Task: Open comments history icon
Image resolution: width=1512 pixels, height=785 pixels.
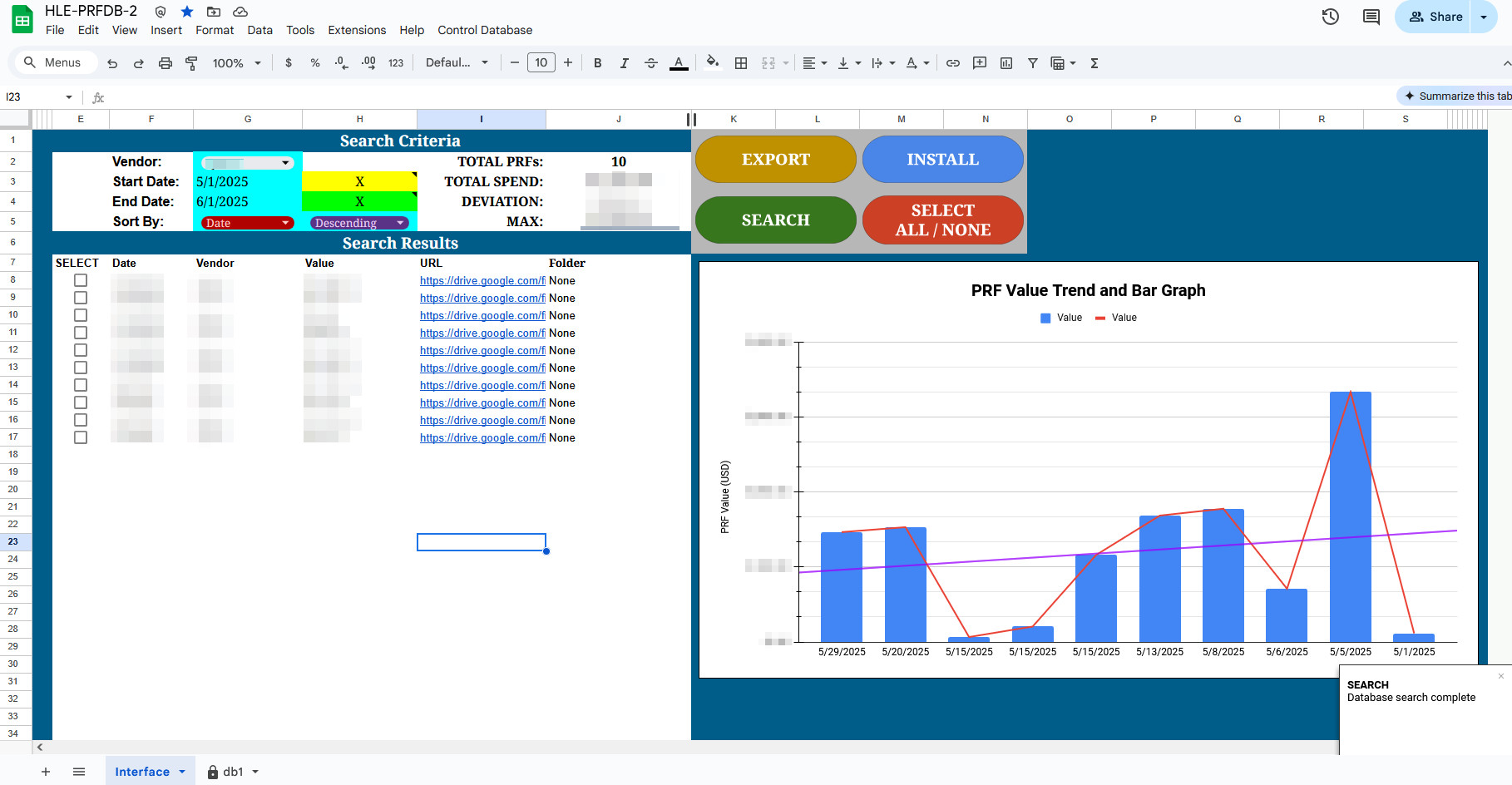Action: (1371, 17)
